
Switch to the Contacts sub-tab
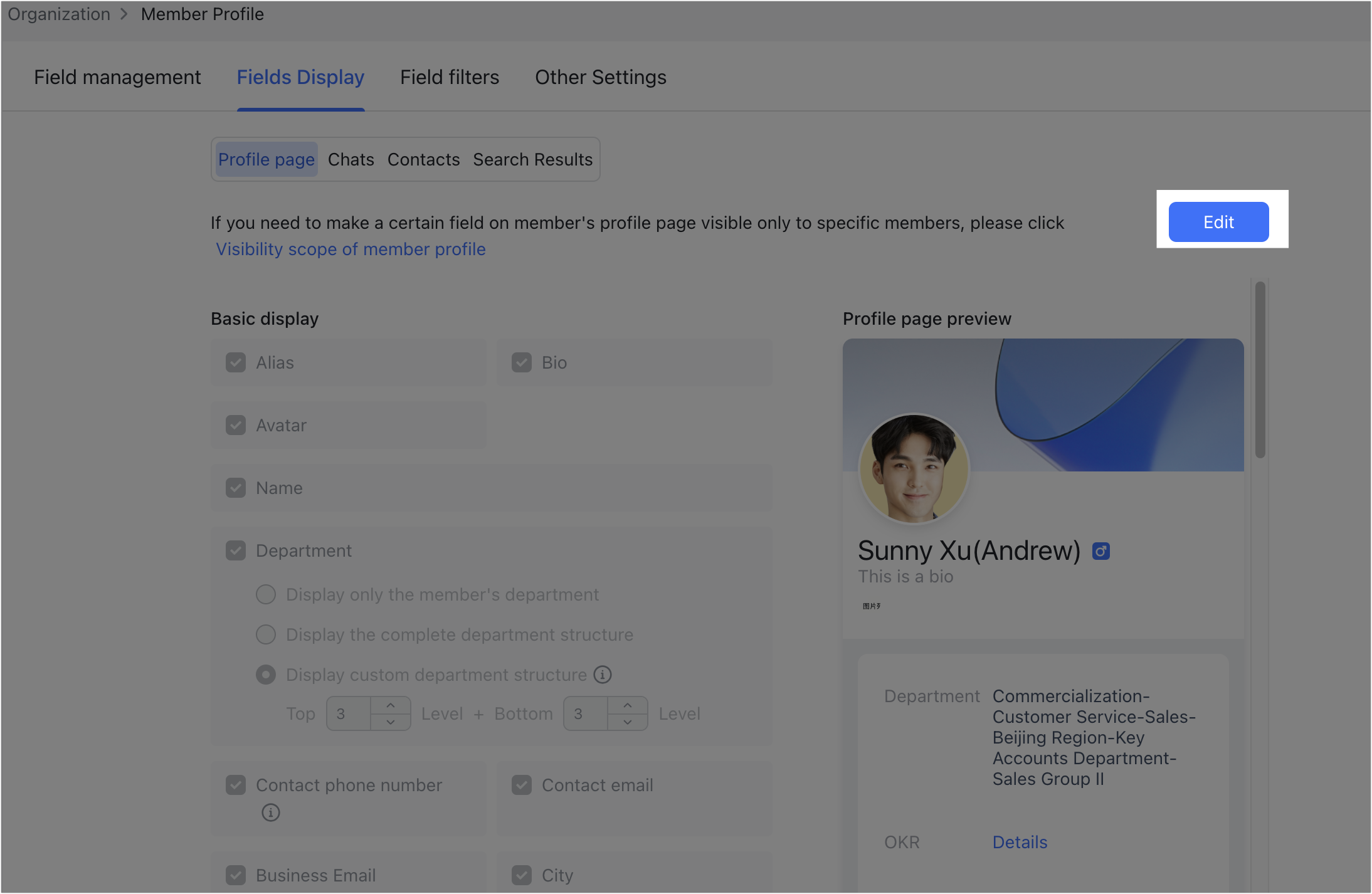coord(423,159)
